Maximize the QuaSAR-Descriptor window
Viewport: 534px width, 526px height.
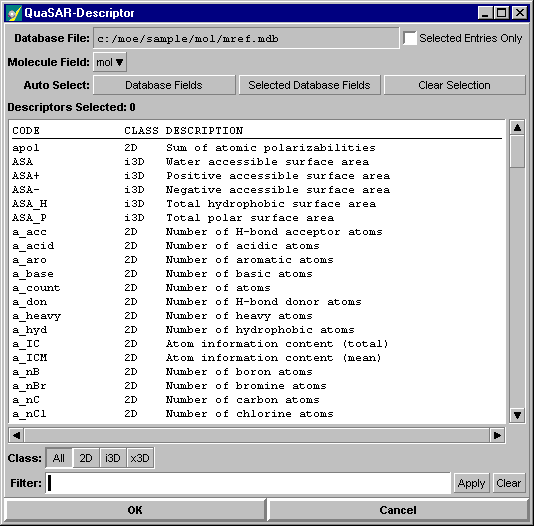[x=502, y=13]
